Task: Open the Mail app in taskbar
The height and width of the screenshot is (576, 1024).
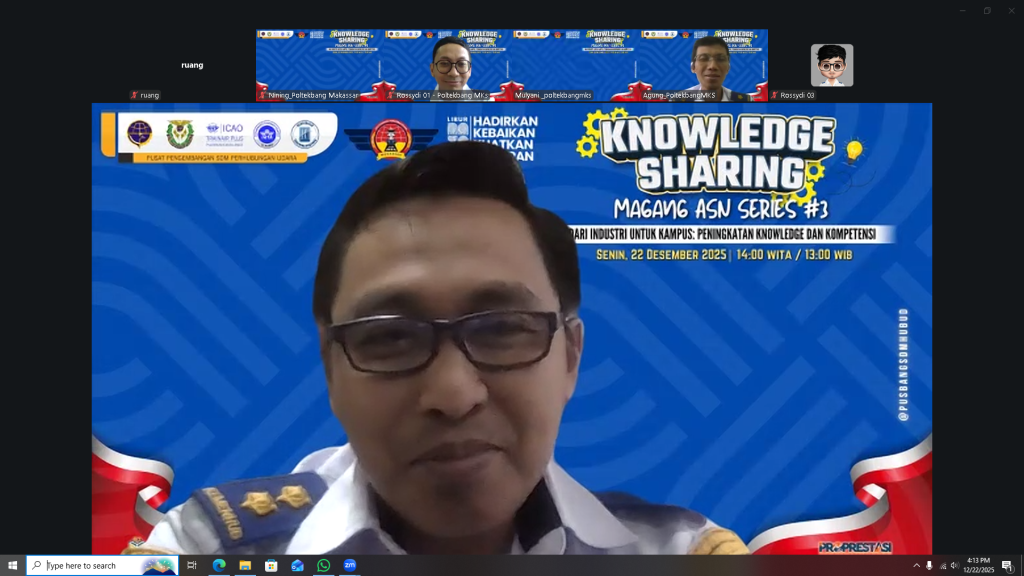Action: click(297, 565)
